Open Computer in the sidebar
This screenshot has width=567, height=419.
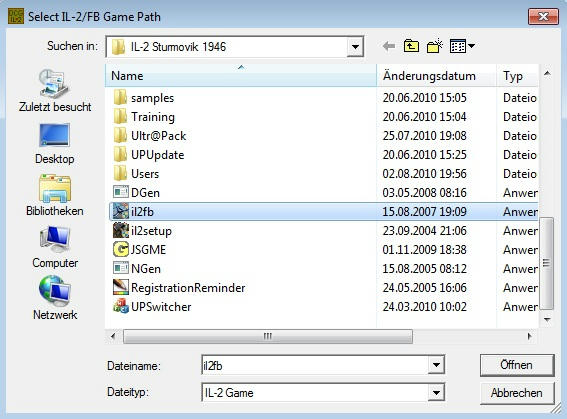tap(55, 248)
